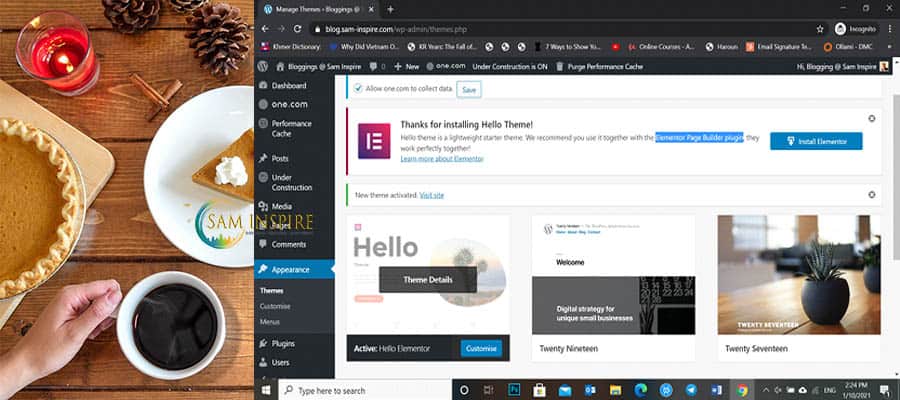Screen dimensions: 900x400
Task: Expand bookmarks overflow chevron
Action: coord(890,47)
